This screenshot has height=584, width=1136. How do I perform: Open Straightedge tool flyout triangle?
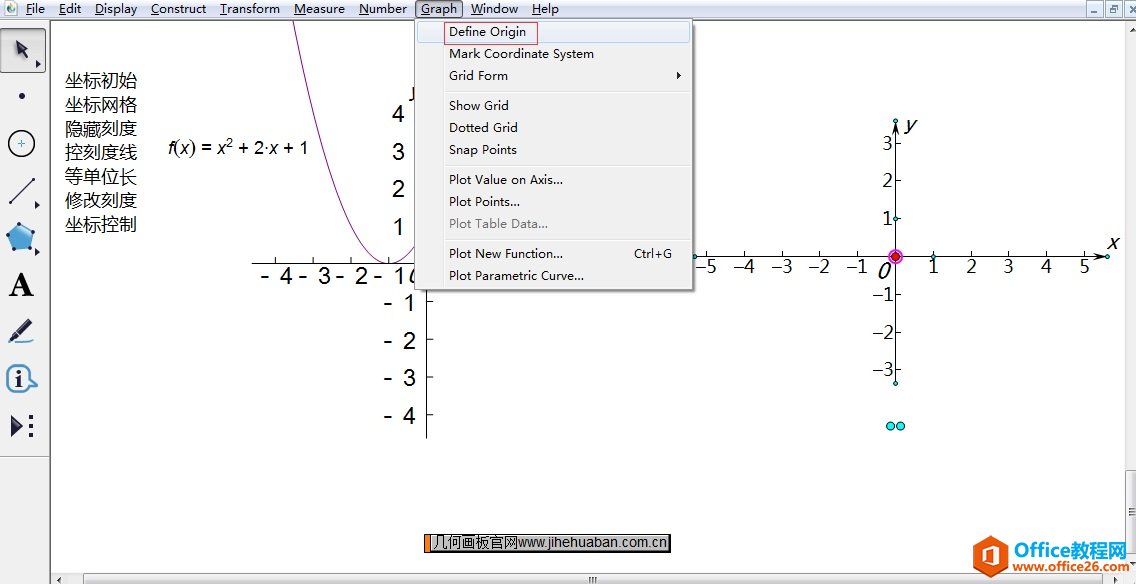(x=38, y=206)
